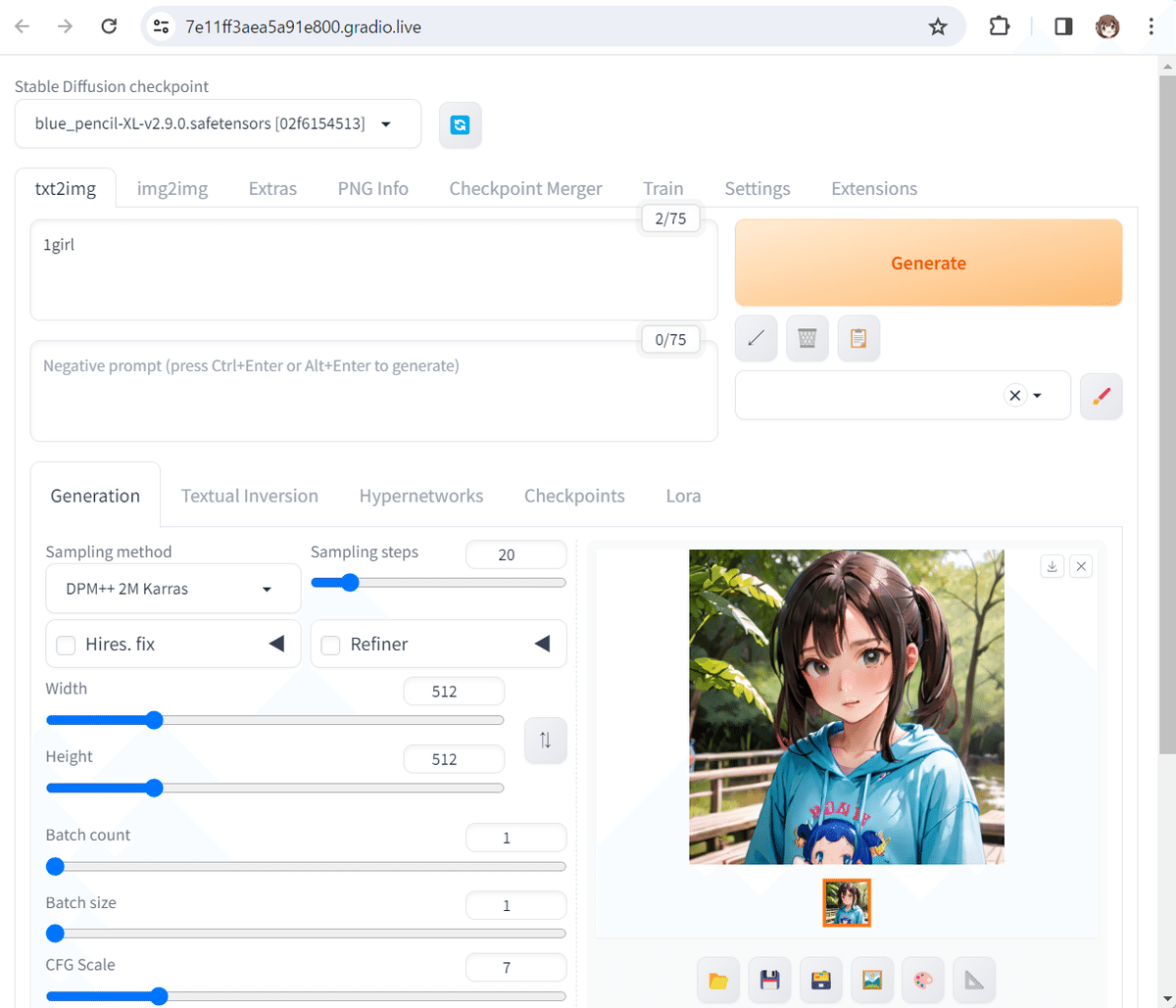This screenshot has width=1176, height=1008.
Task: Swap width and height with arrows button
Action: pyautogui.click(x=546, y=741)
